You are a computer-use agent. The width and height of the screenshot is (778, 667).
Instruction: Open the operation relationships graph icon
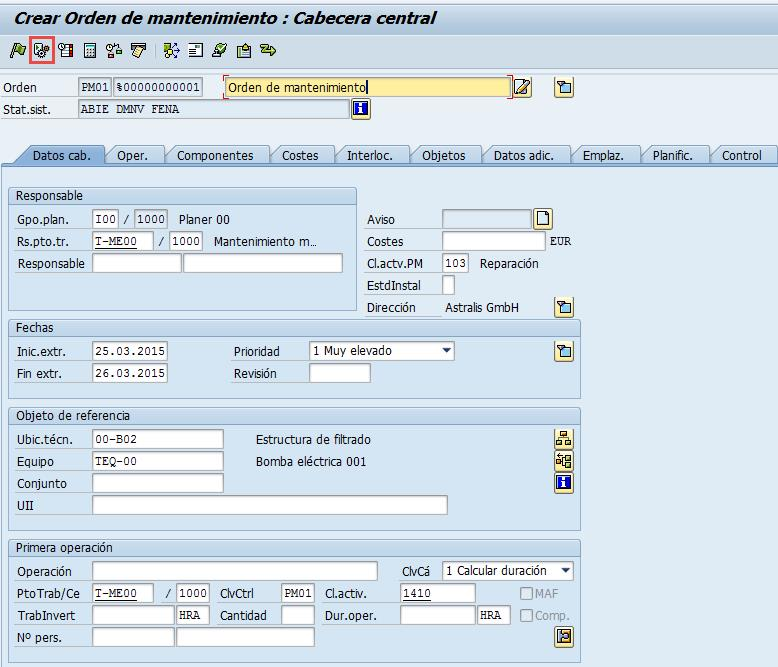pos(171,50)
